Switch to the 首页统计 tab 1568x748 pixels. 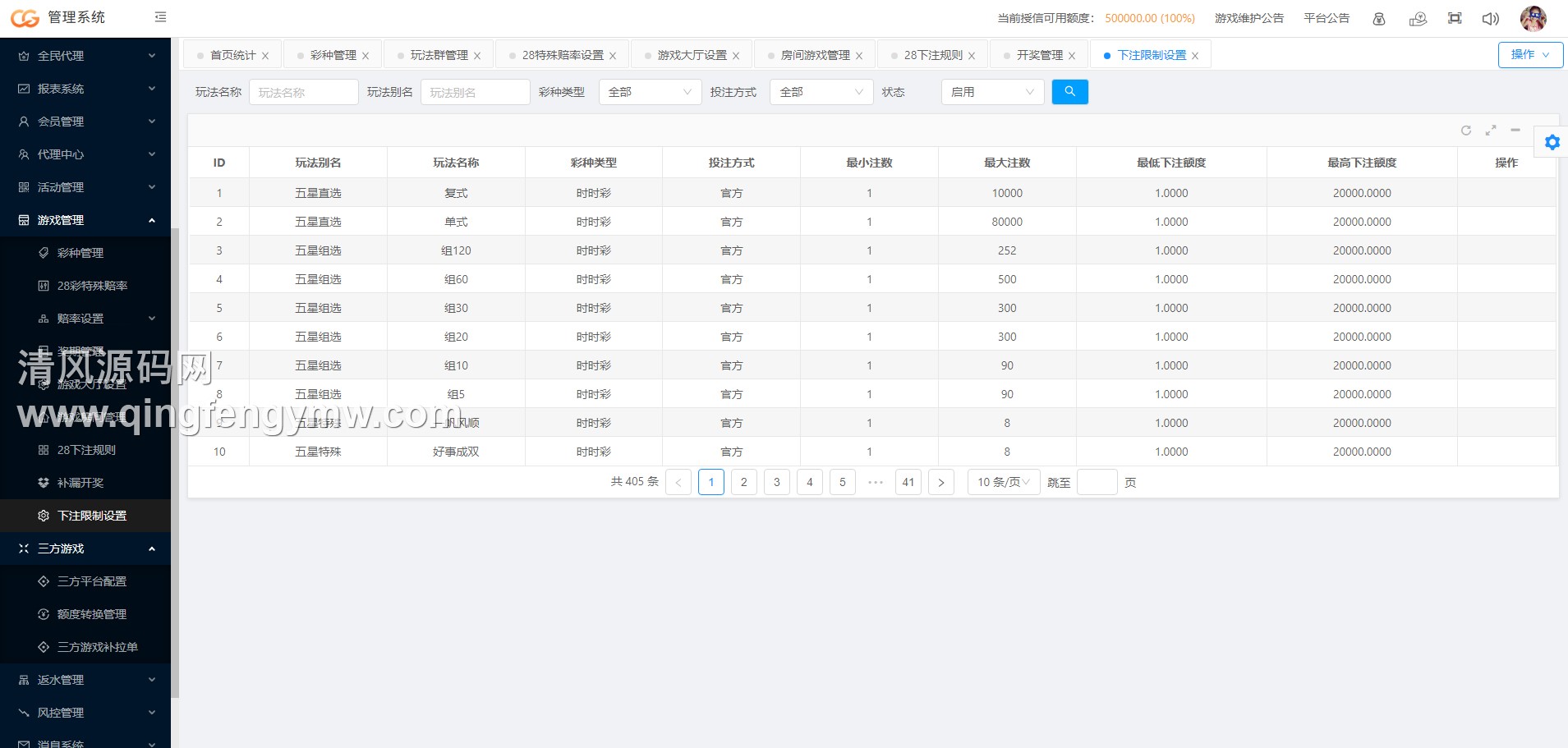[x=232, y=55]
